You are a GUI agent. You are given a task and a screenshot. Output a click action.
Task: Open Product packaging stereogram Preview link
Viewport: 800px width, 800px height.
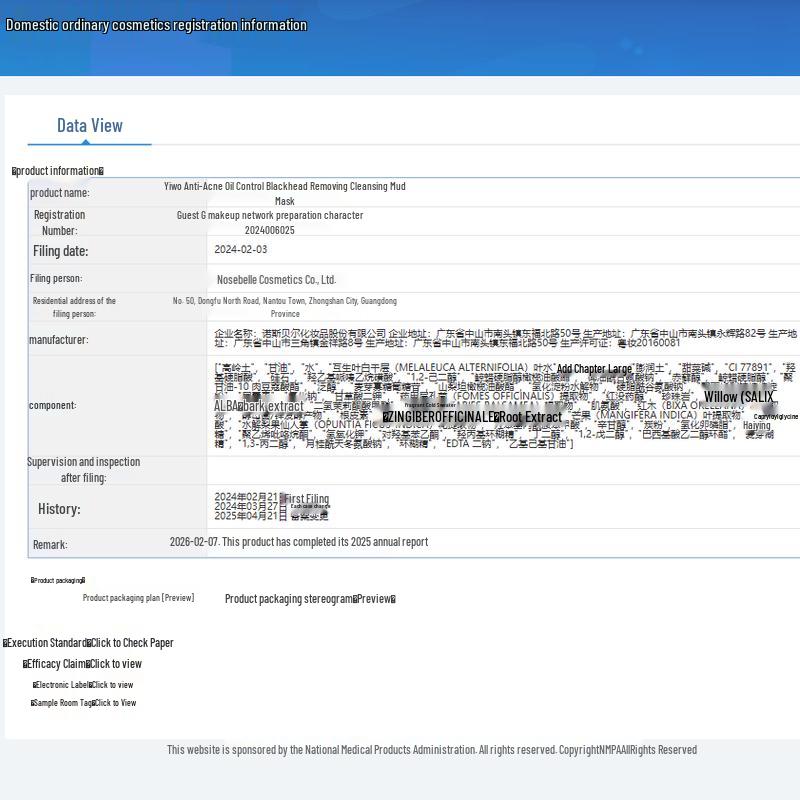[x=310, y=599]
